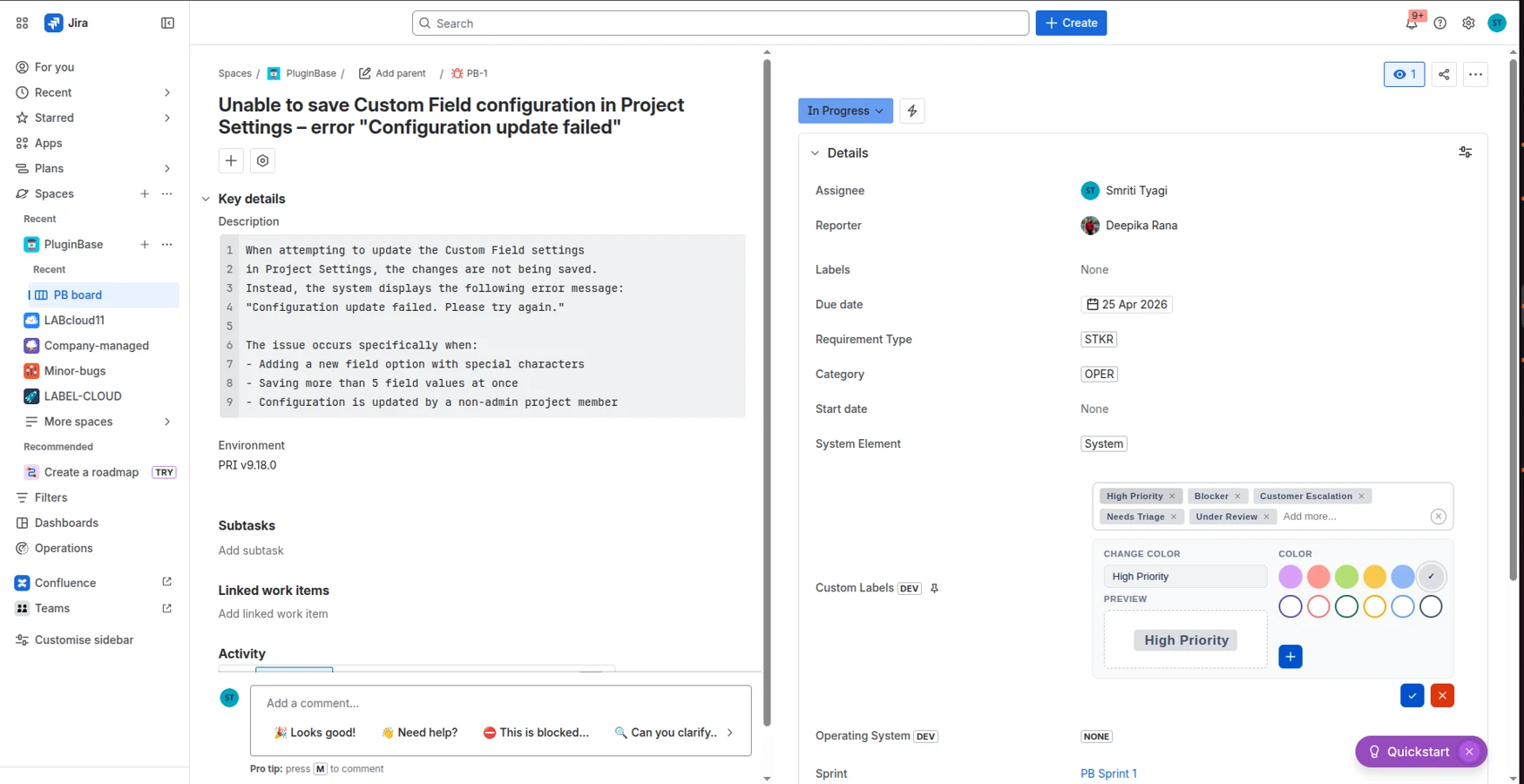Open Dashboards in the sidebar
Screen dimensions: 1524x784
click(x=66, y=523)
